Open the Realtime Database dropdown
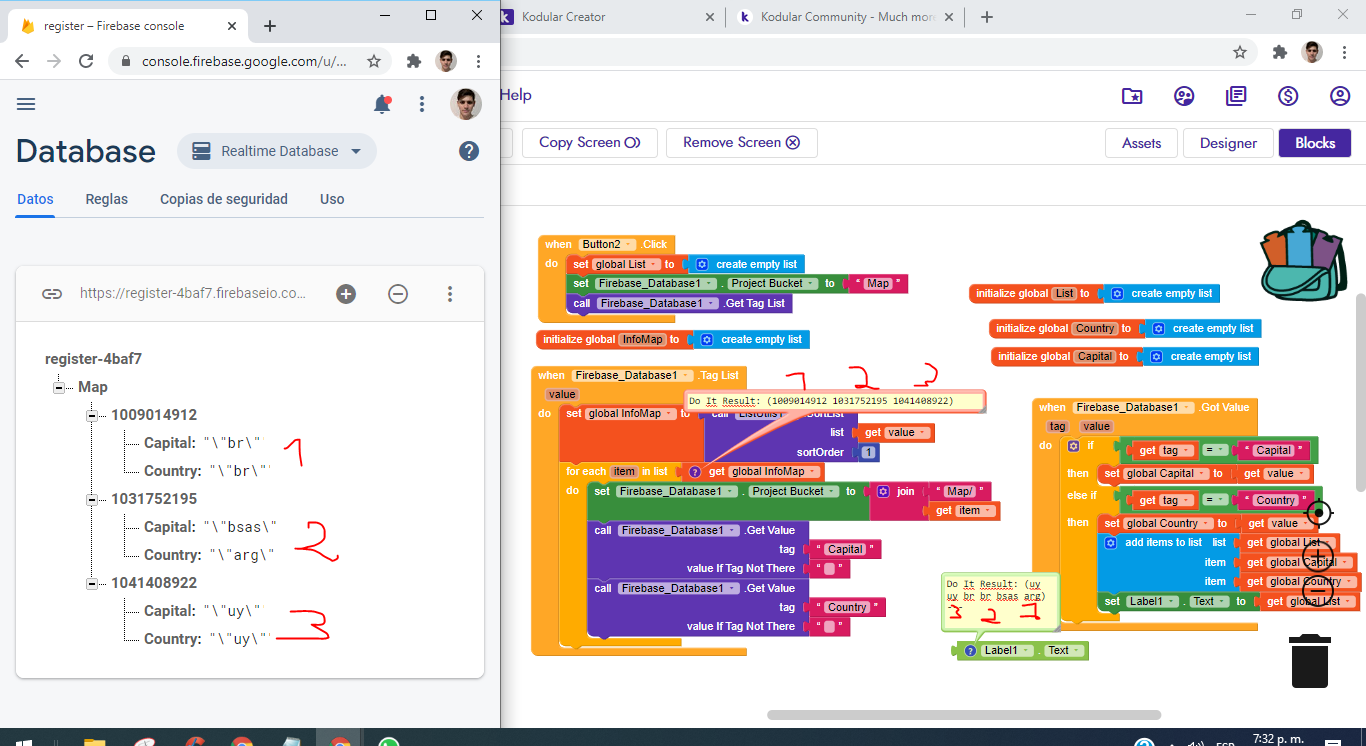The width and height of the screenshot is (1366, 746). (x=277, y=151)
